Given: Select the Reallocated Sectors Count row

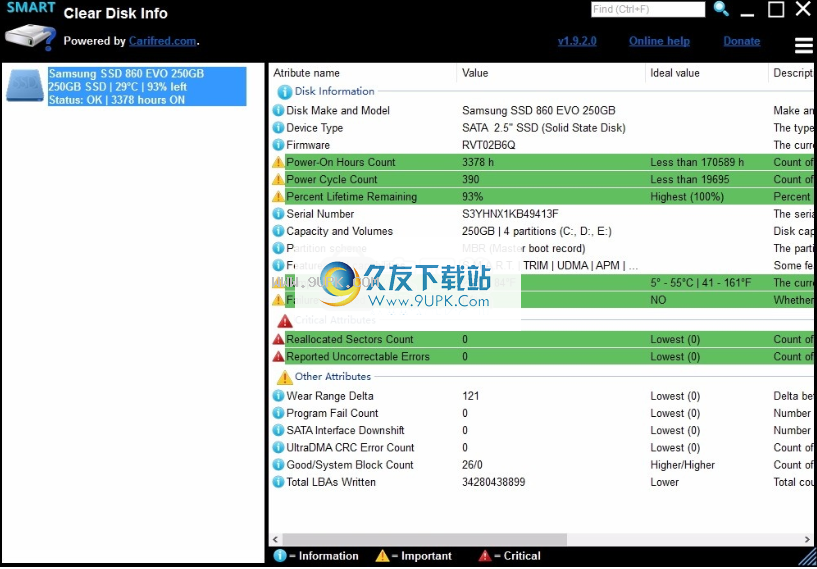Looking at the screenshot, I should [542, 339].
